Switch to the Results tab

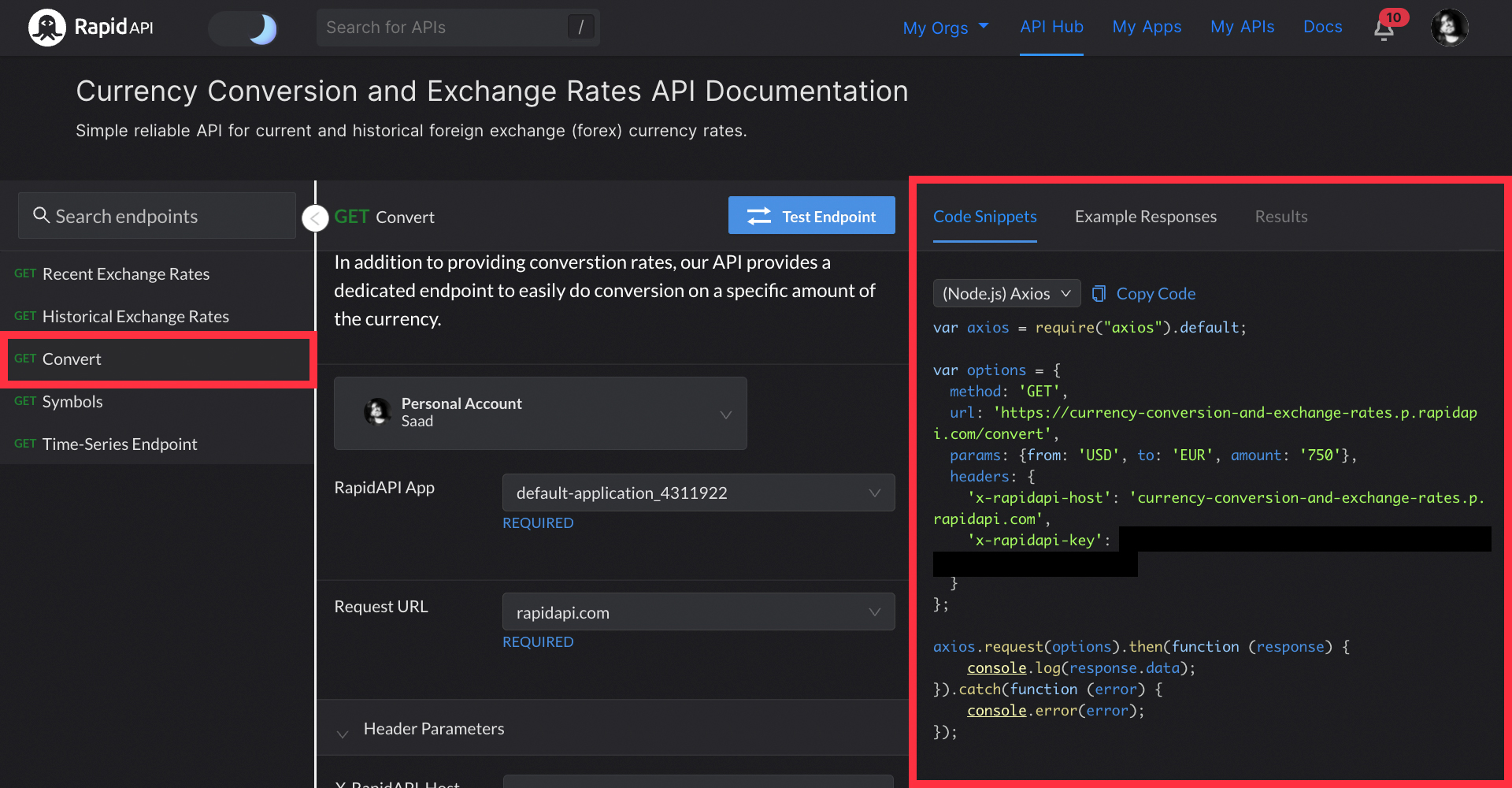[x=1281, y=217]
